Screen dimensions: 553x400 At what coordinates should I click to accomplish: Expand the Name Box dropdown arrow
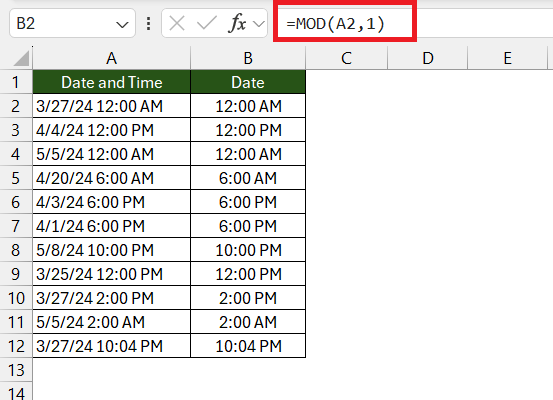122,25
